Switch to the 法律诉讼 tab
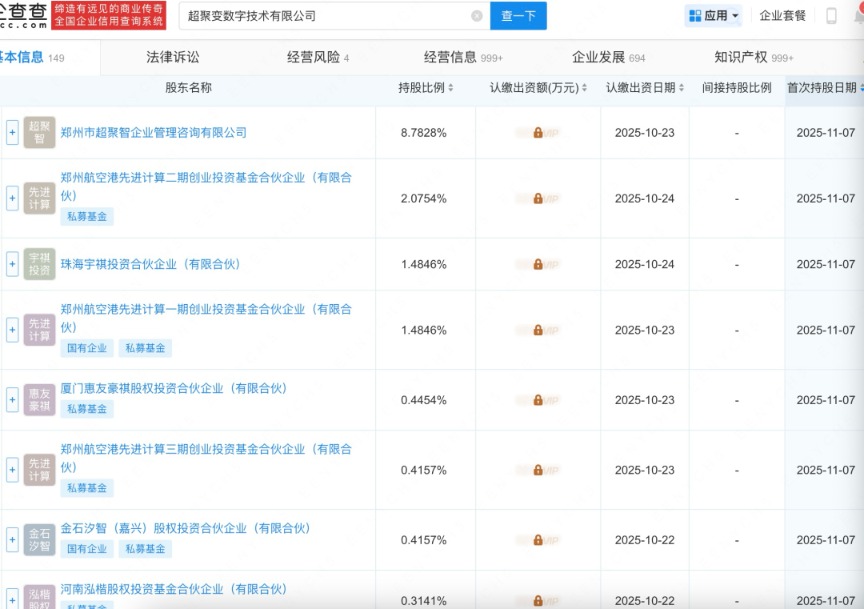Screen dimensions: 864x609 coord(173,57)
